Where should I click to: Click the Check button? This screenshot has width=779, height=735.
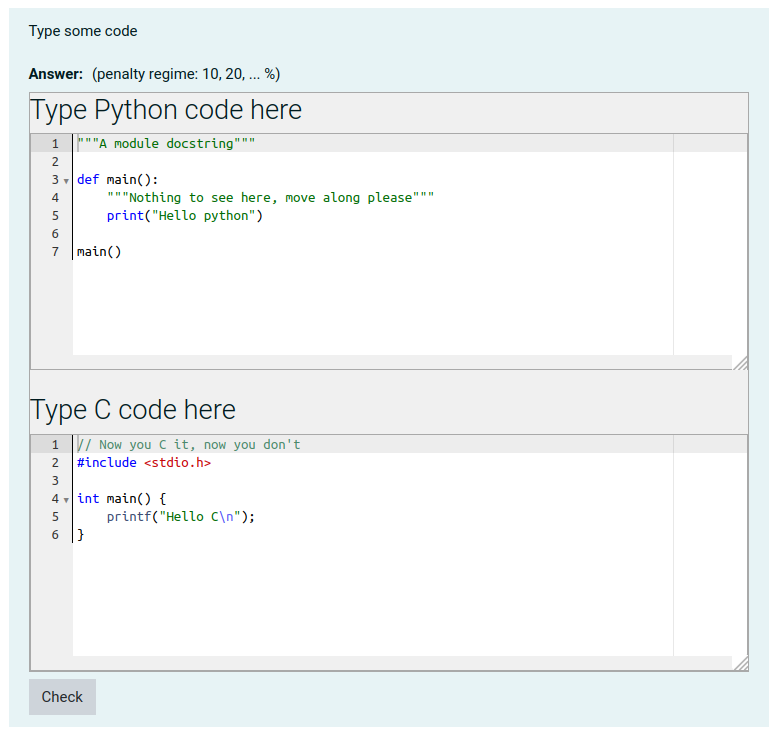tap(62, 697)
